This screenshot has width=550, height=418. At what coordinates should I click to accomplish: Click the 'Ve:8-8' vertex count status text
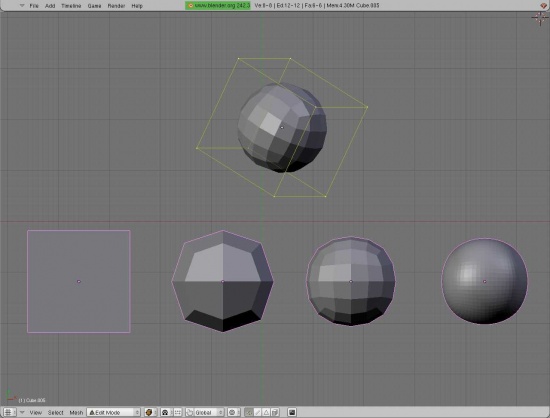point(263,6)
